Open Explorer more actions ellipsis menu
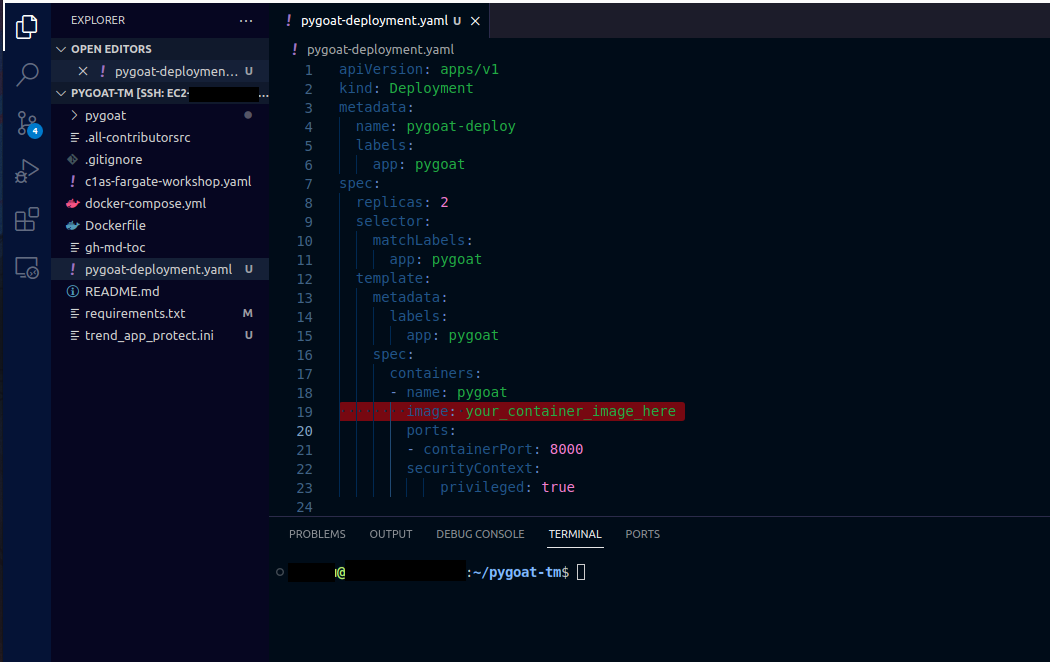The height and width of the screenshot is (662, 1050). [x=246, y=21]
